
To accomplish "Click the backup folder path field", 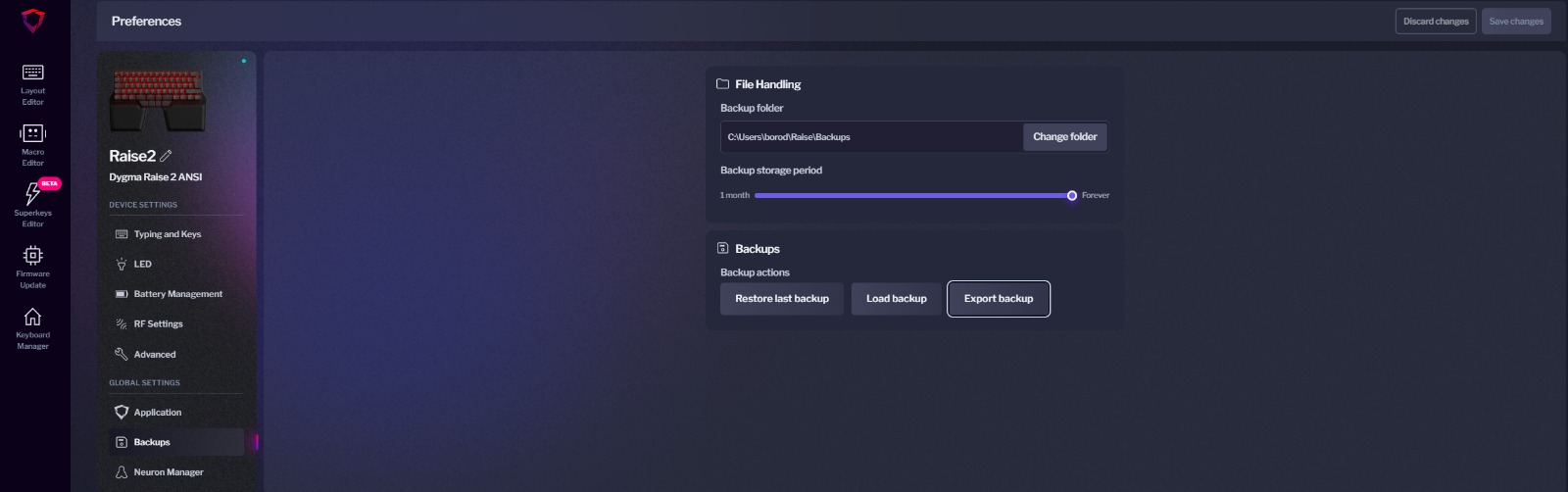I will tap(871, 137).
